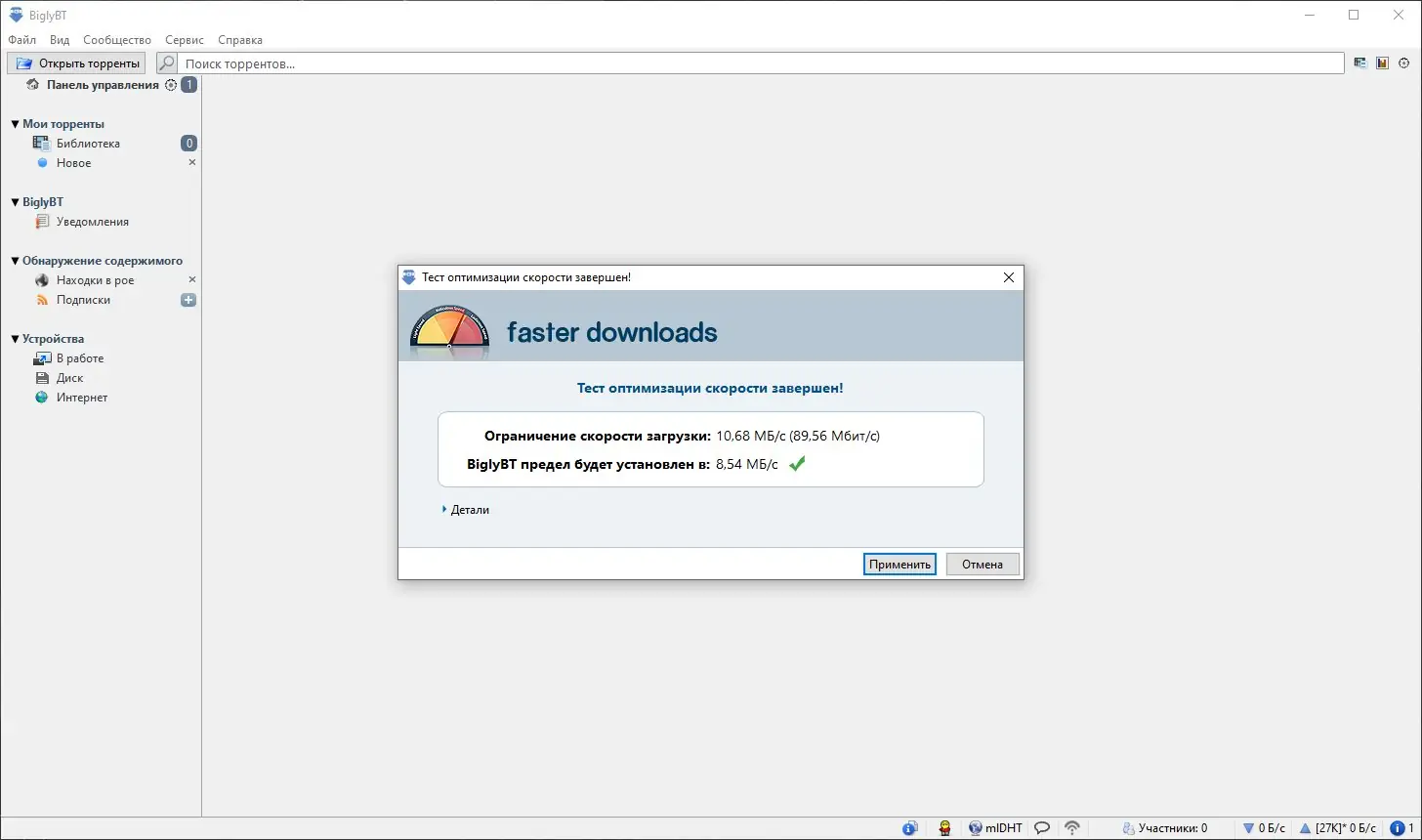This screenshot has width=1422, height=840.
Task: Click the Библиотека library icon
Action: pyautogui.click(x=41, y=144)
